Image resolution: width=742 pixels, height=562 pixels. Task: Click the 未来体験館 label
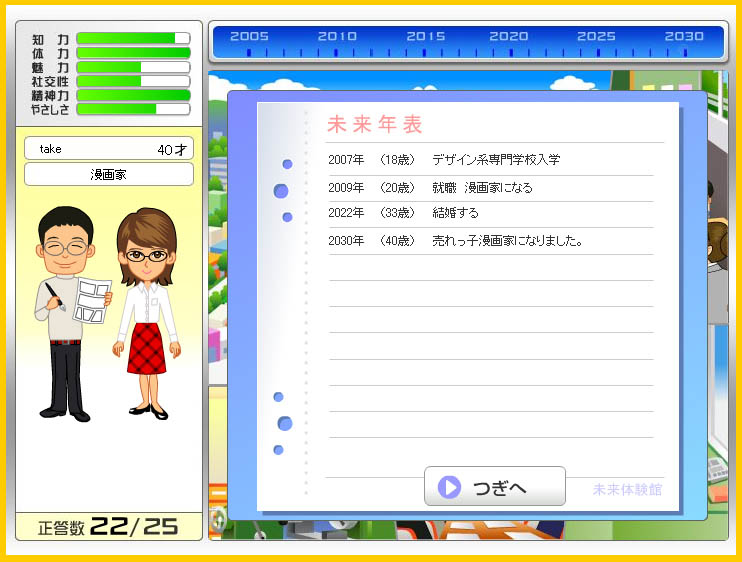(627, 490)
